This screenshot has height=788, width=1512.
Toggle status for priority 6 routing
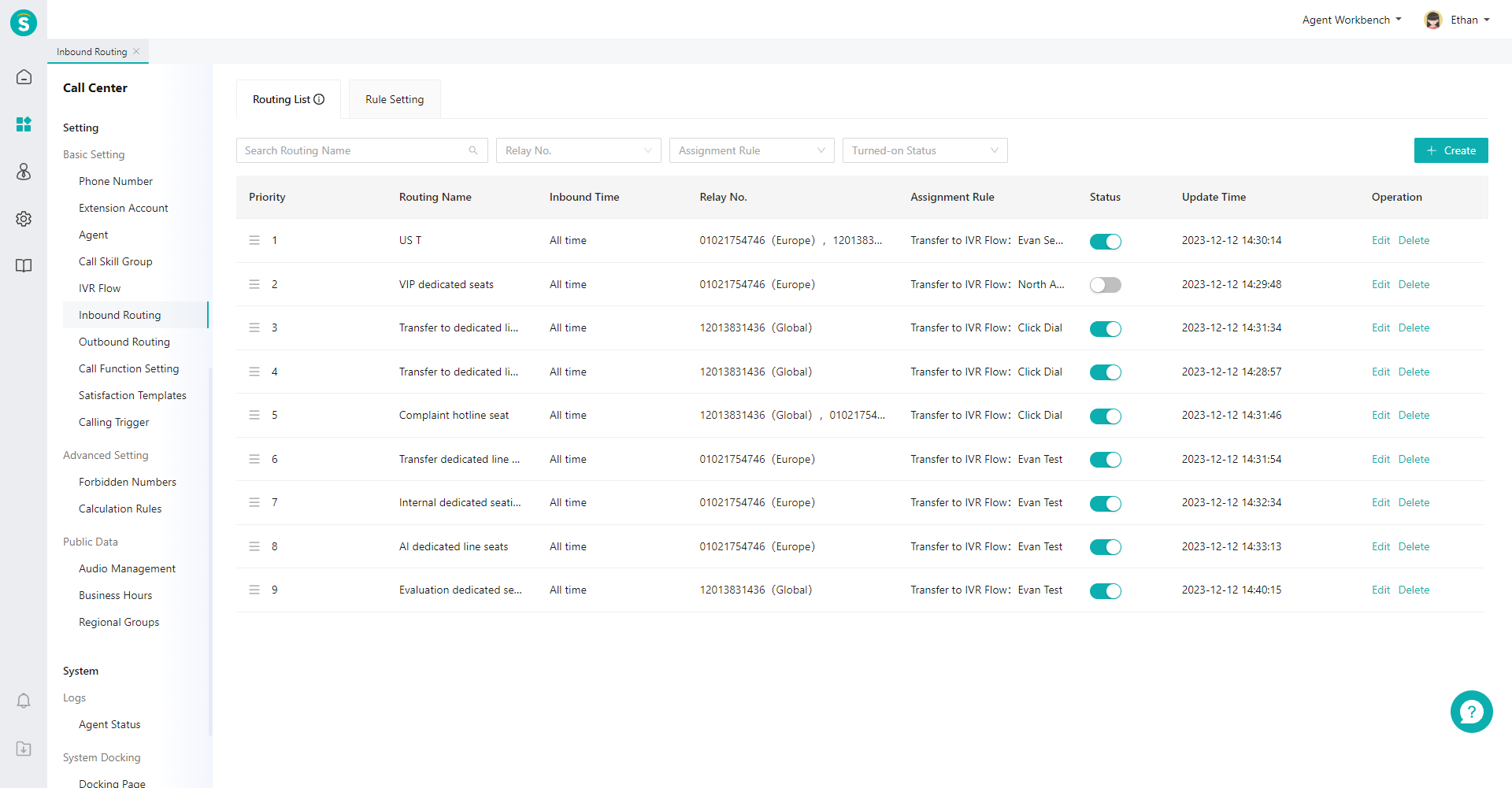[x=1105, y=460]
